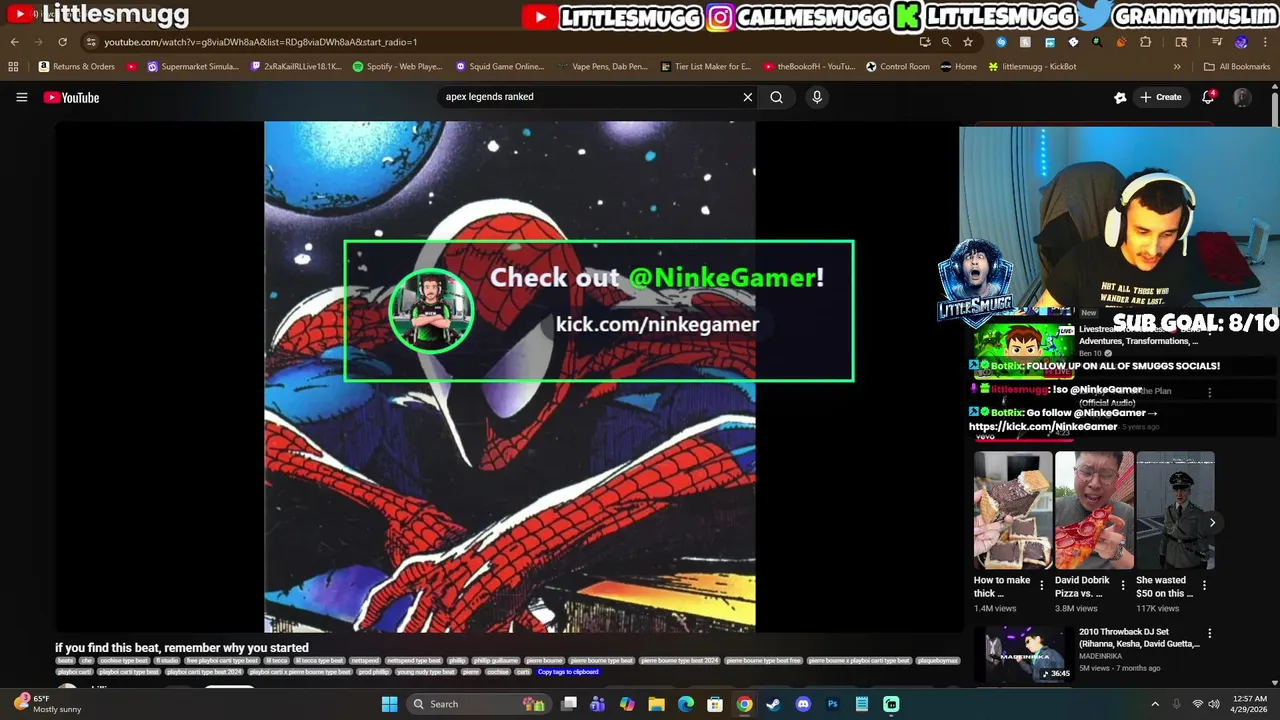Click the 'pierre bourne type beat 2024' tag

(x=680, y=661)
